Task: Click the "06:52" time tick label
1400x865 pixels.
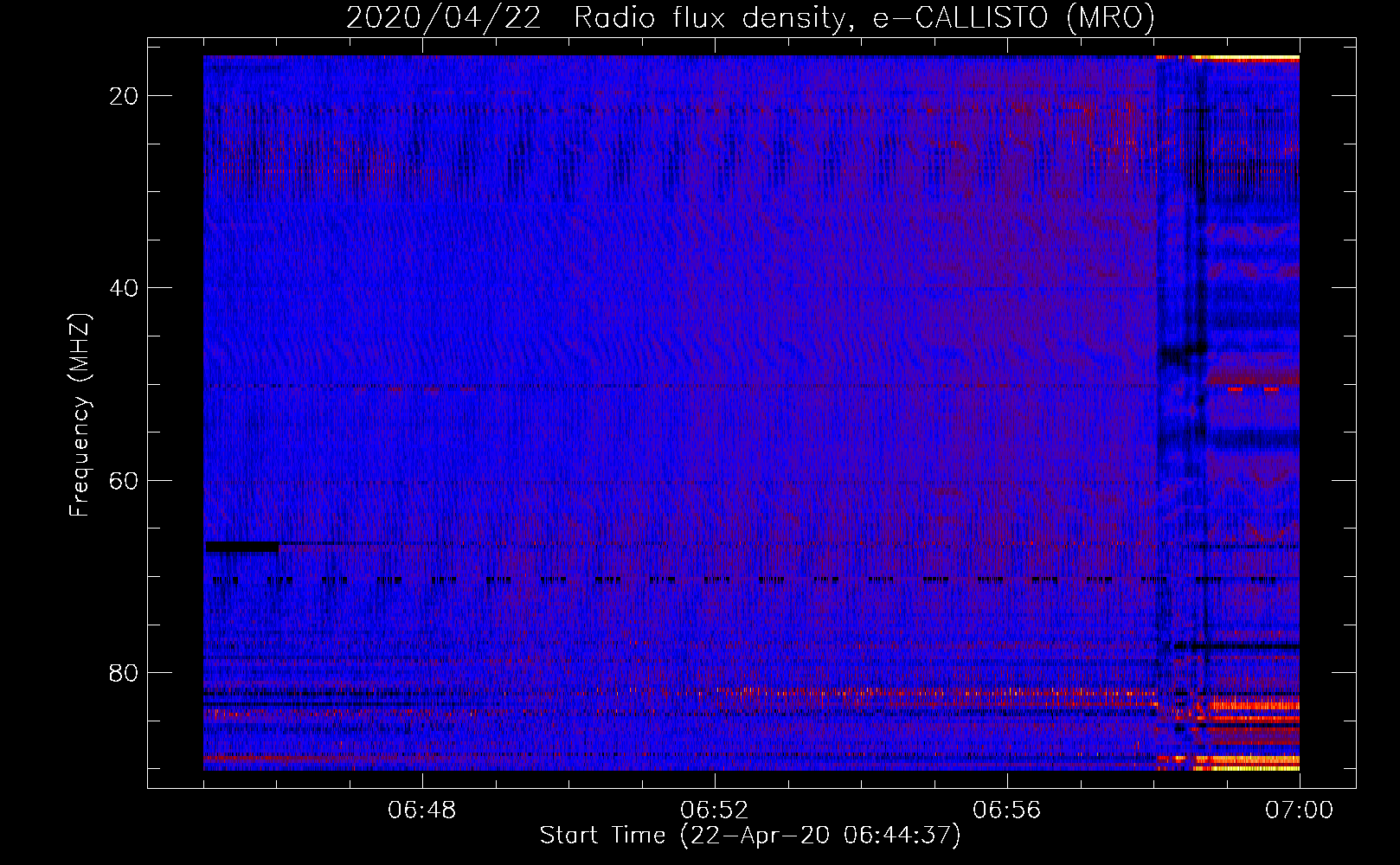Action: click(715, 811)
